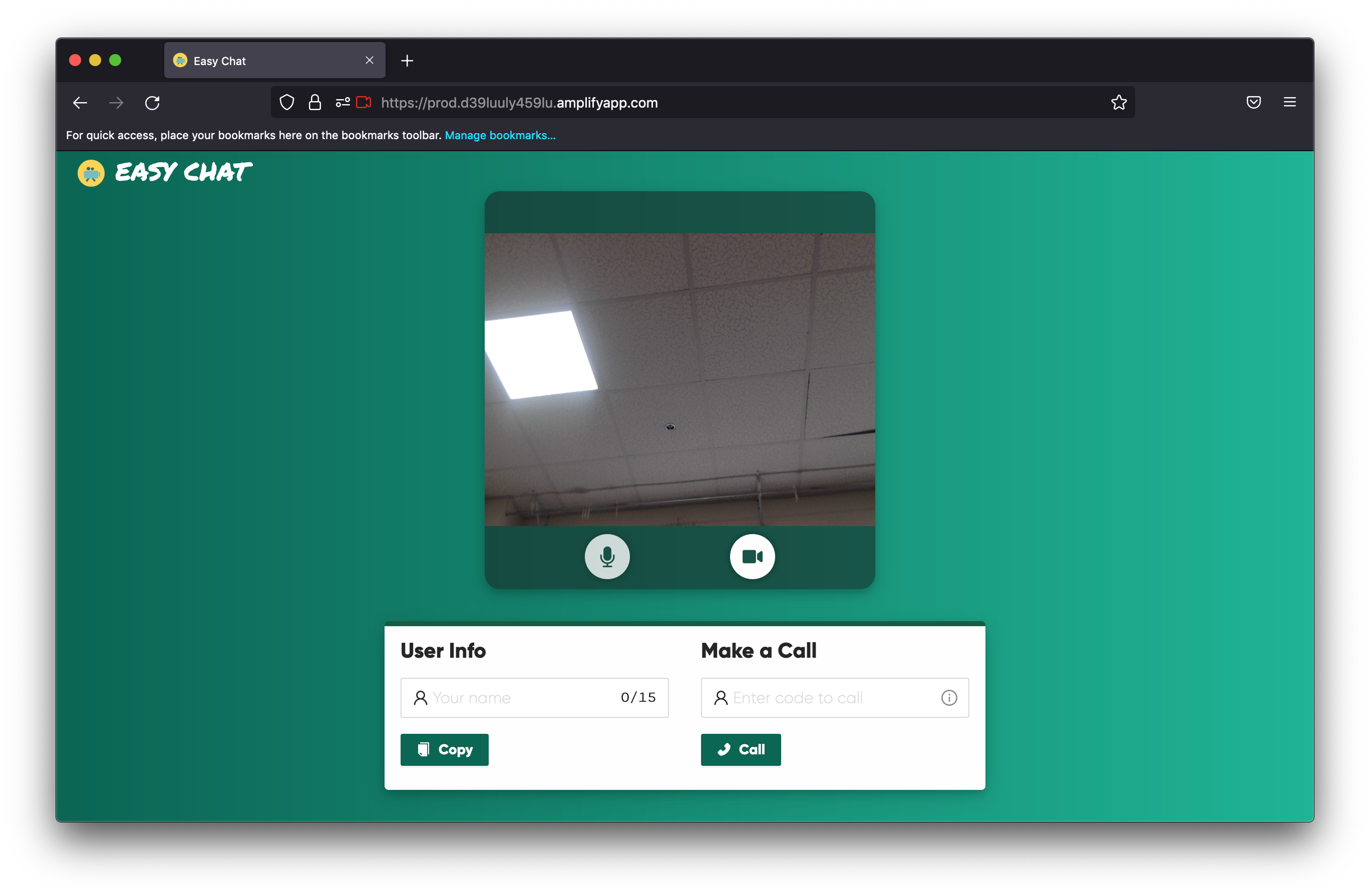
Task: Click the Easy Chat logo icon
Action: [x=91, y=173]
